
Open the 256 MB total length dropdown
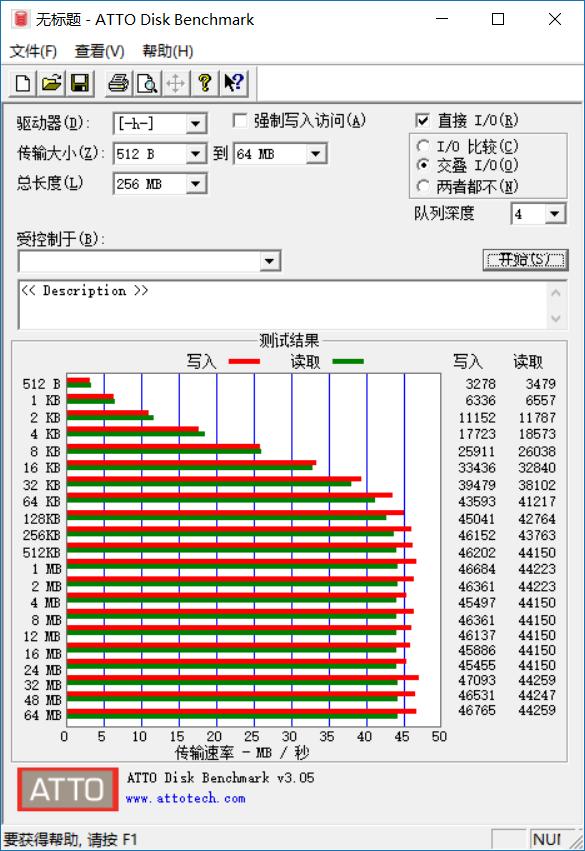195,184
